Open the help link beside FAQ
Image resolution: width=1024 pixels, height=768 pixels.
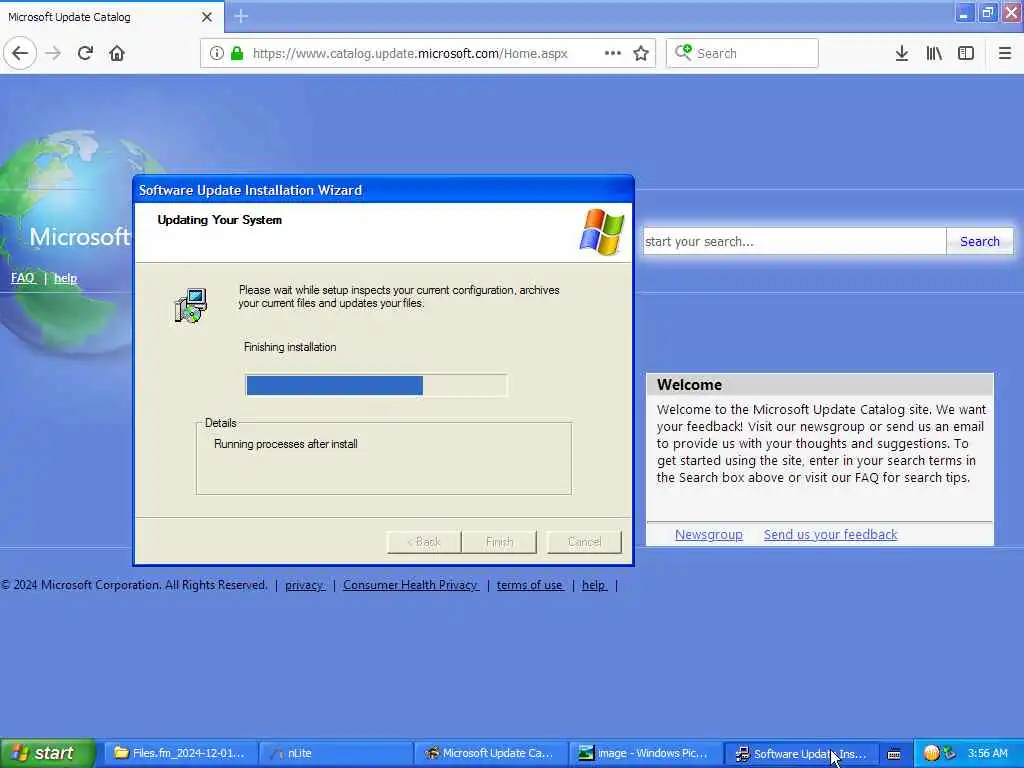coord(65,278)
